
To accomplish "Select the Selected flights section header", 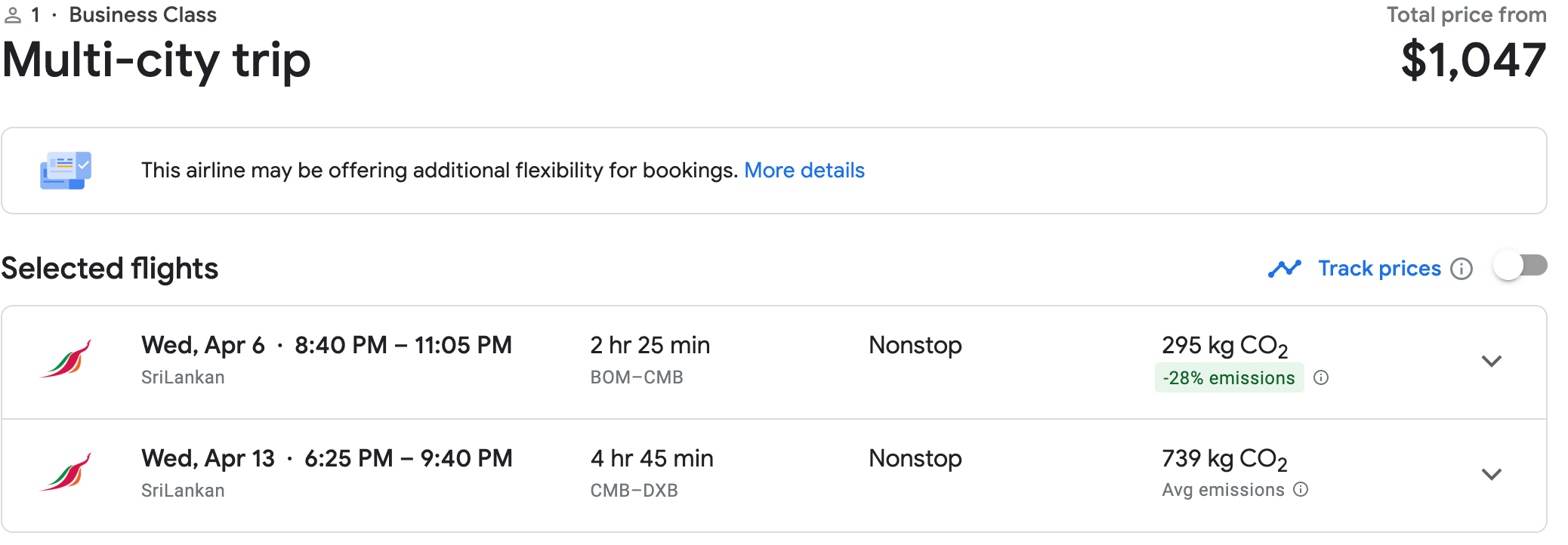I will 110,269.
